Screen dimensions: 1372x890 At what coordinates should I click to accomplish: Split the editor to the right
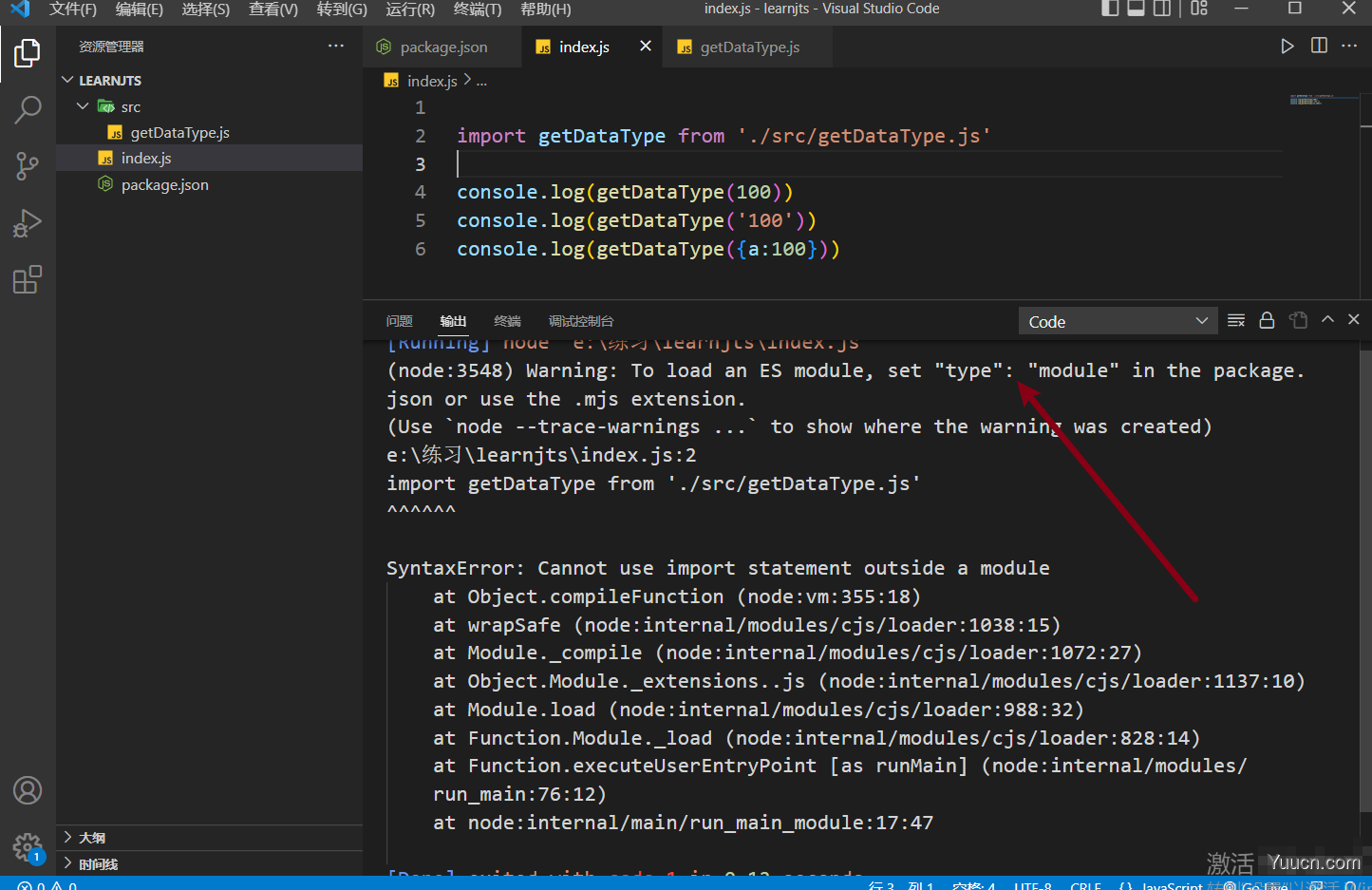(1319, 46)
